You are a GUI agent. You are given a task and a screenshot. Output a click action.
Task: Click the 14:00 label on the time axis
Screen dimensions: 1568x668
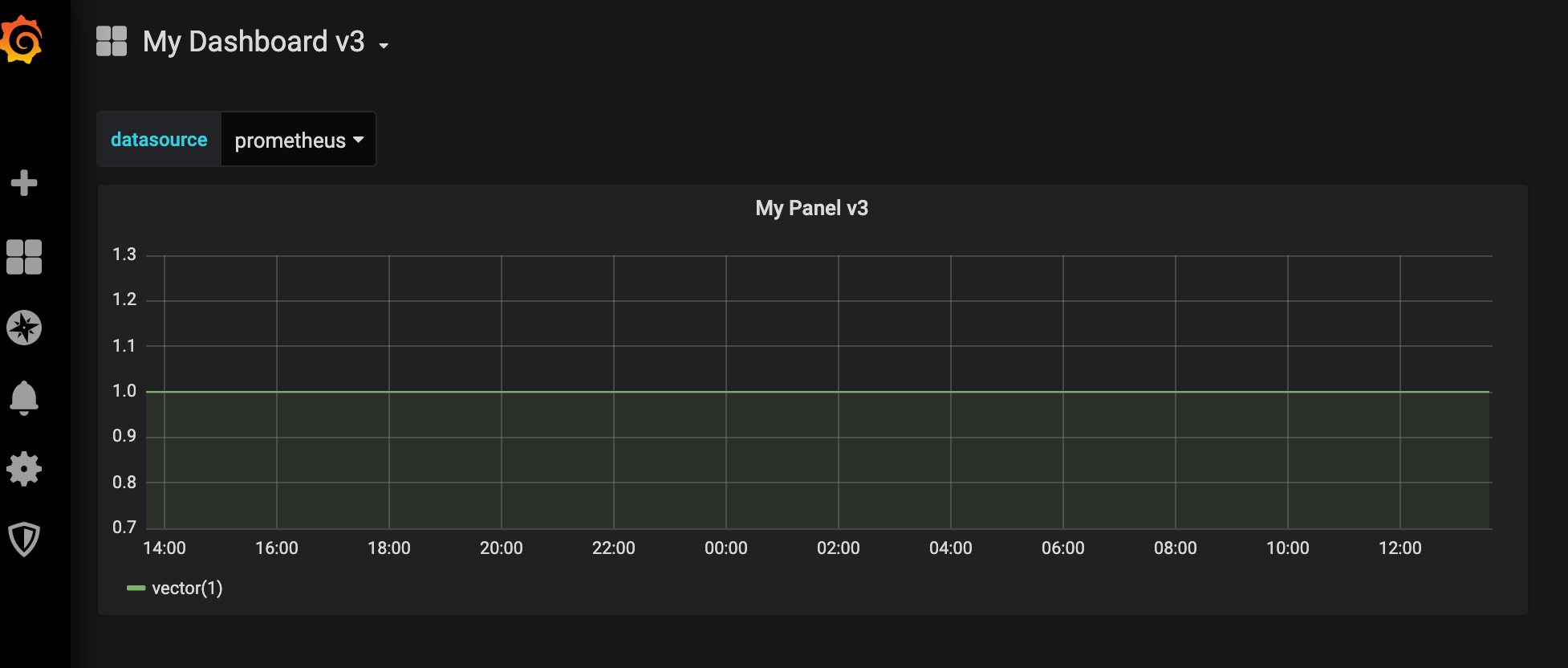click(165, 548)
